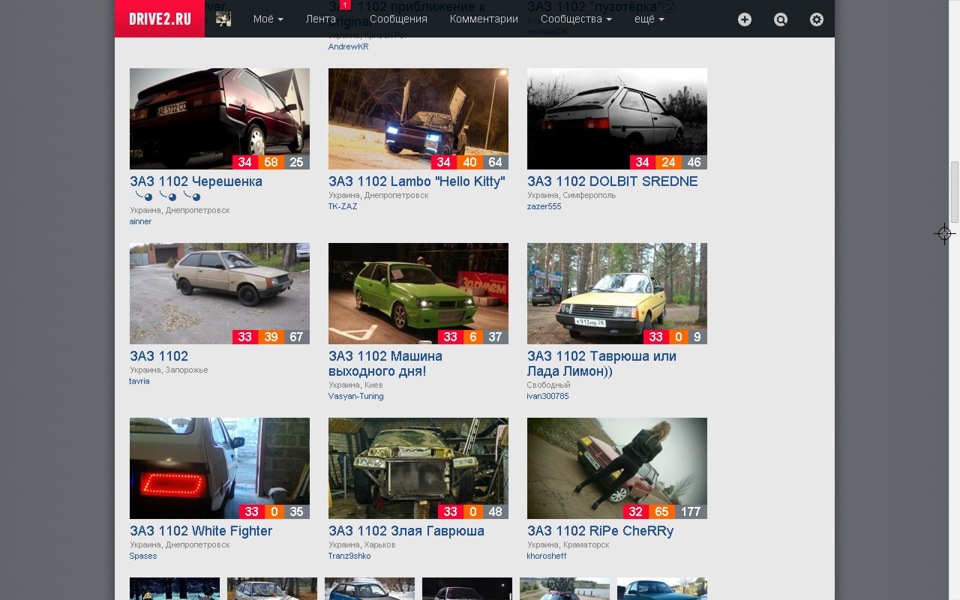The image size is (960, 600).
Task: Open ЗАЗ 1102 Lambo "Hello Kitty" link
Action: point(416,181)
